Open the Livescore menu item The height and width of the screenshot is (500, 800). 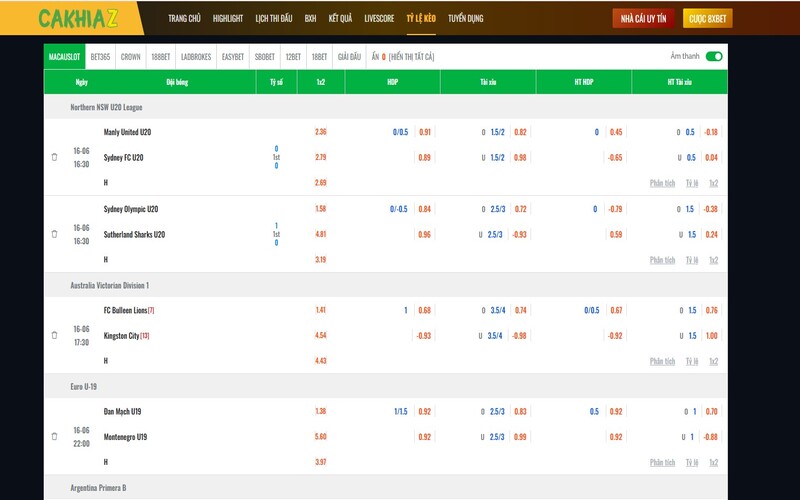pos(379,18)
